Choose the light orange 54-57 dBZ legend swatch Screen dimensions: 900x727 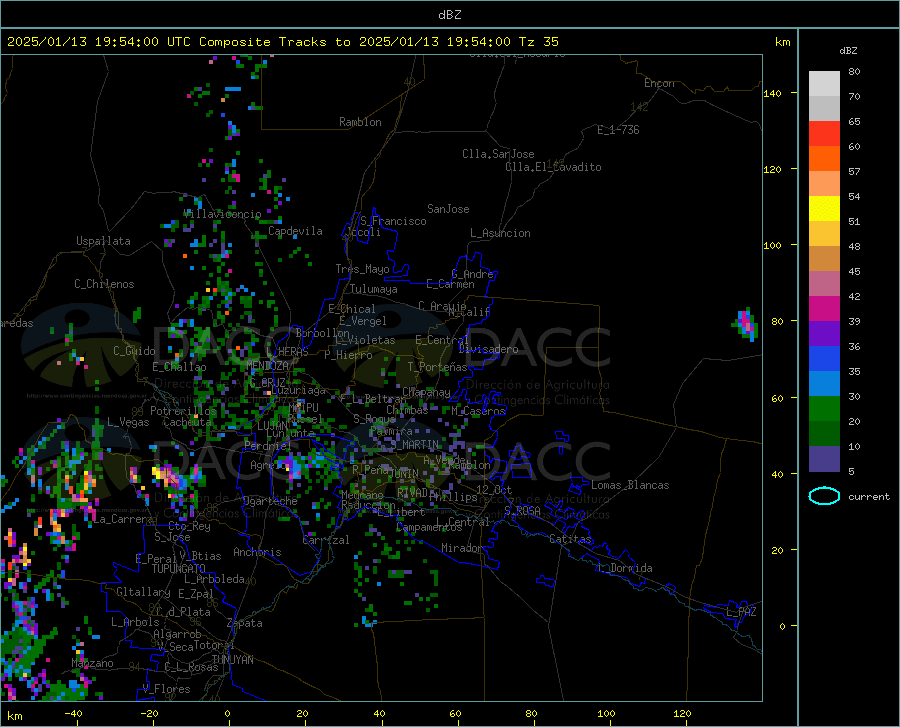(x=824, y=184)
